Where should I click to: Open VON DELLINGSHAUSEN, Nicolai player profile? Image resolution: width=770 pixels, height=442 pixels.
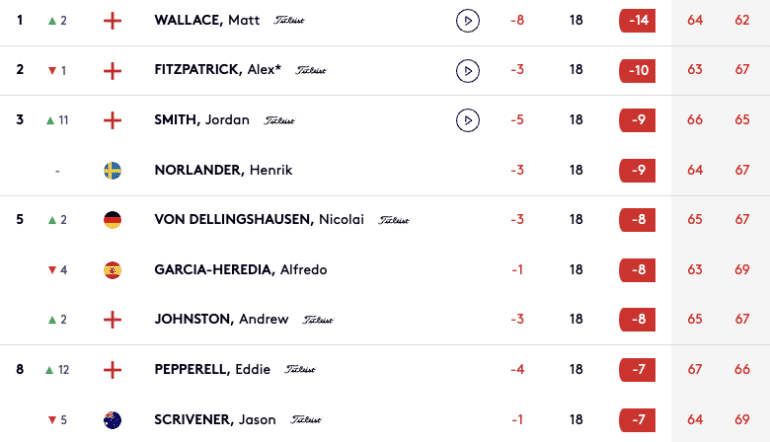[259, 219]
